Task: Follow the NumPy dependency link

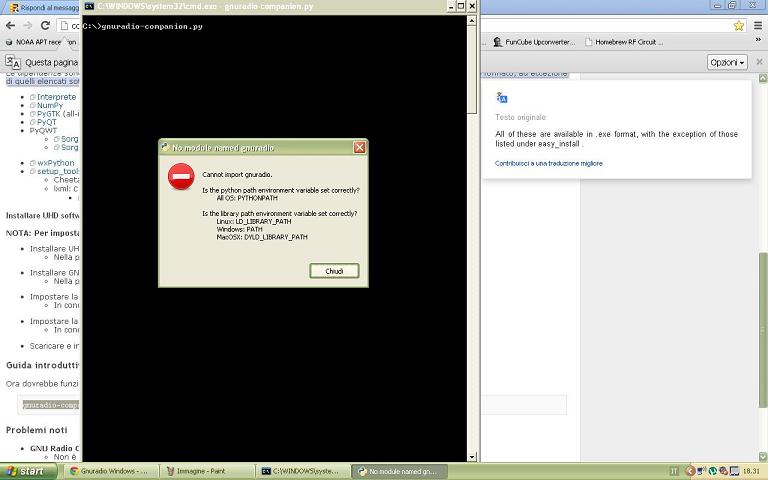Action: pos(50,105)
